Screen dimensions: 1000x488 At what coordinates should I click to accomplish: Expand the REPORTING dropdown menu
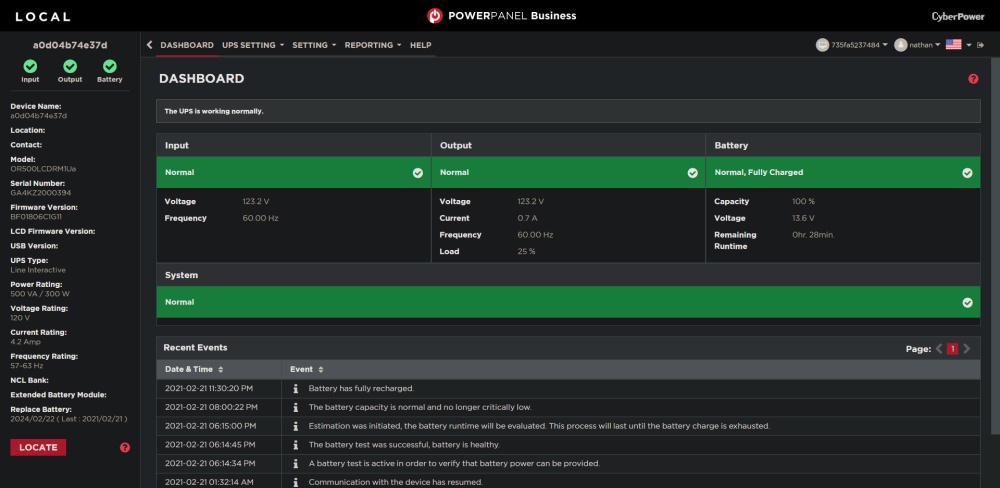click(373, 45)
